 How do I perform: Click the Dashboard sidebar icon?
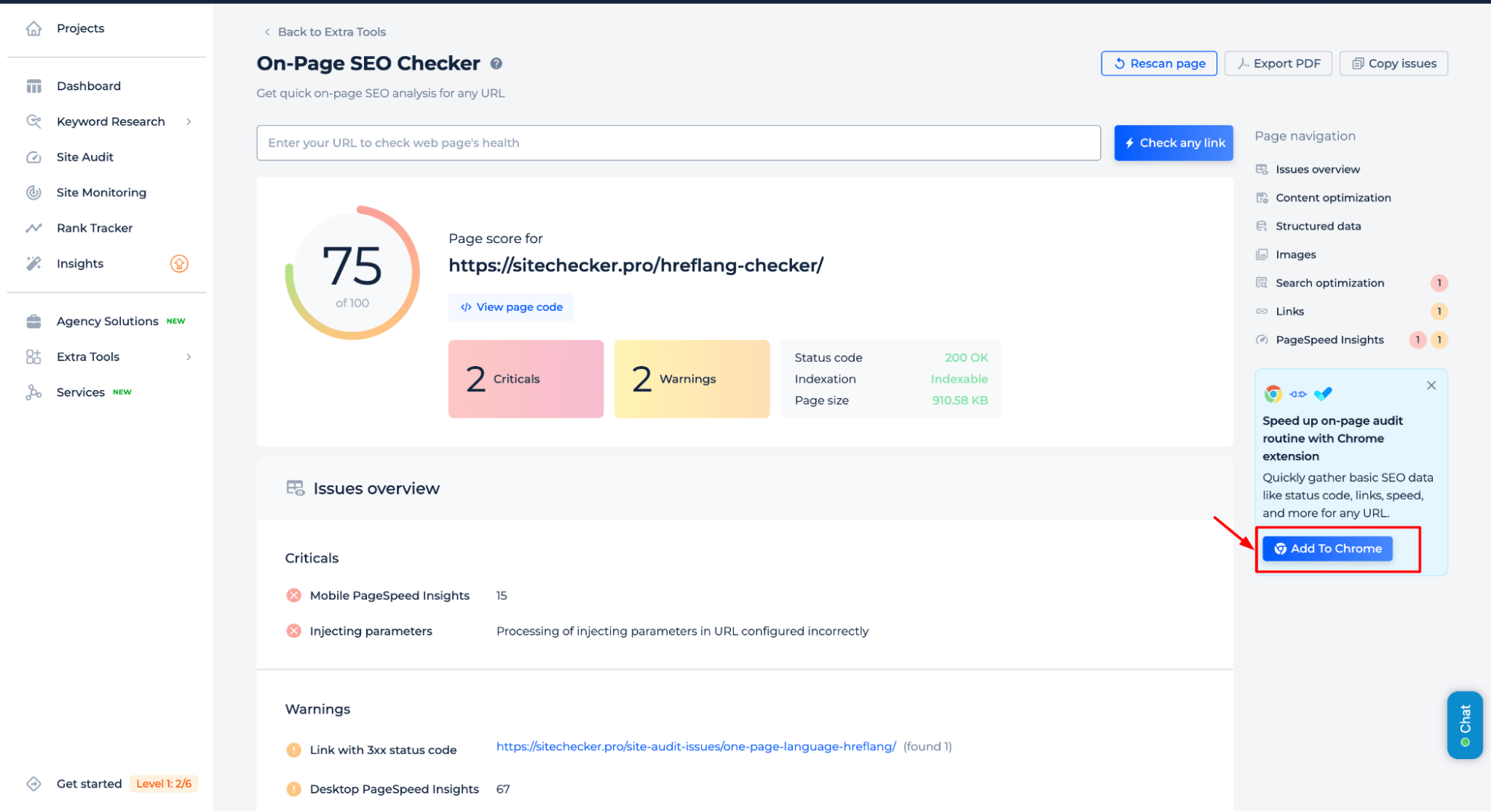click(x=34, y=86)
